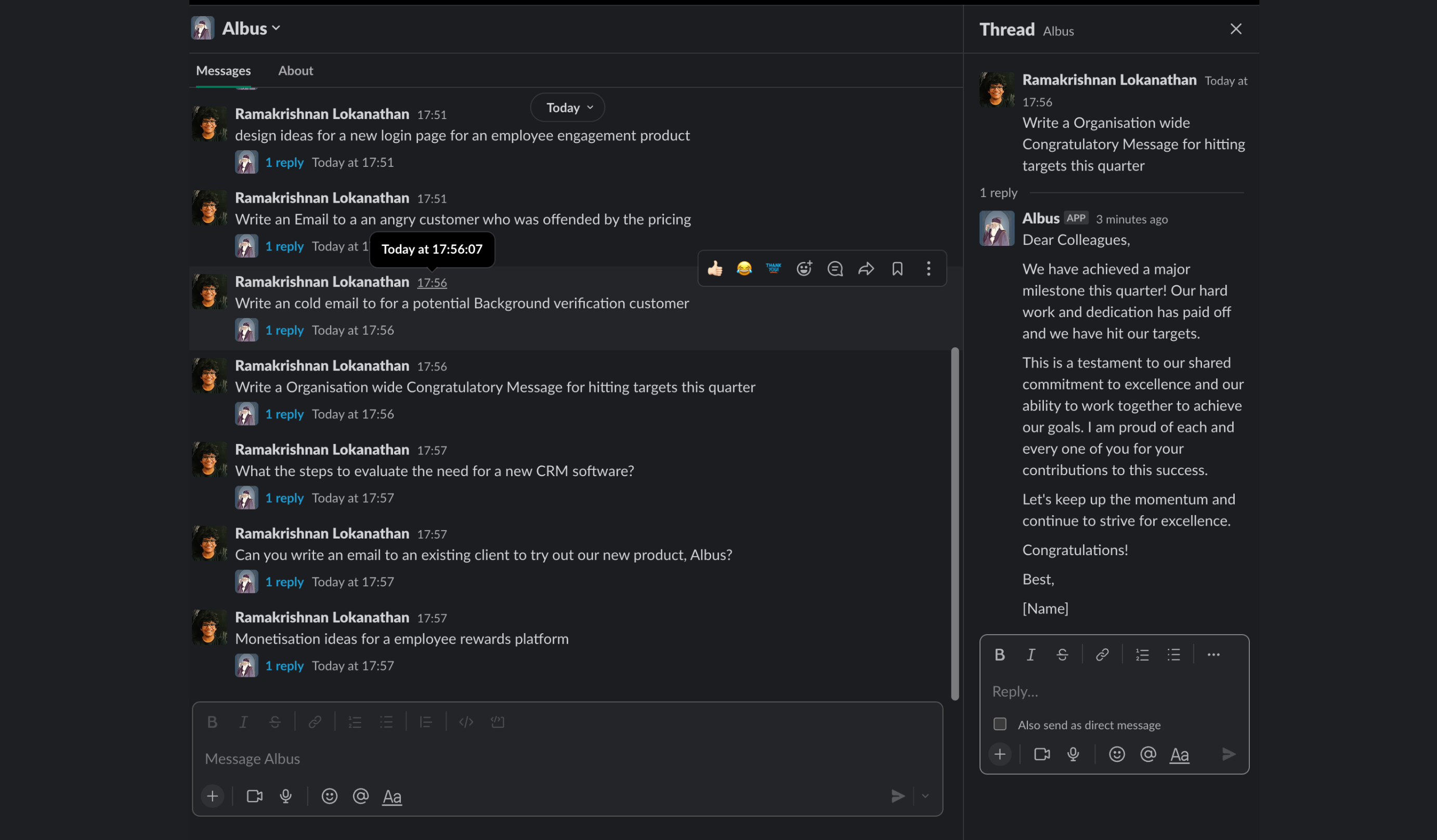Screen dimensions: 1437x840
Task: Bookmark the hovered message
Action: point(897,269)
